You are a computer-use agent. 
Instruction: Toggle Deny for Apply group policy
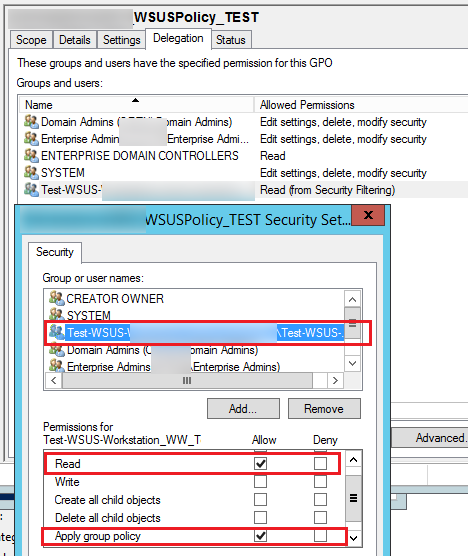(320, 536)
